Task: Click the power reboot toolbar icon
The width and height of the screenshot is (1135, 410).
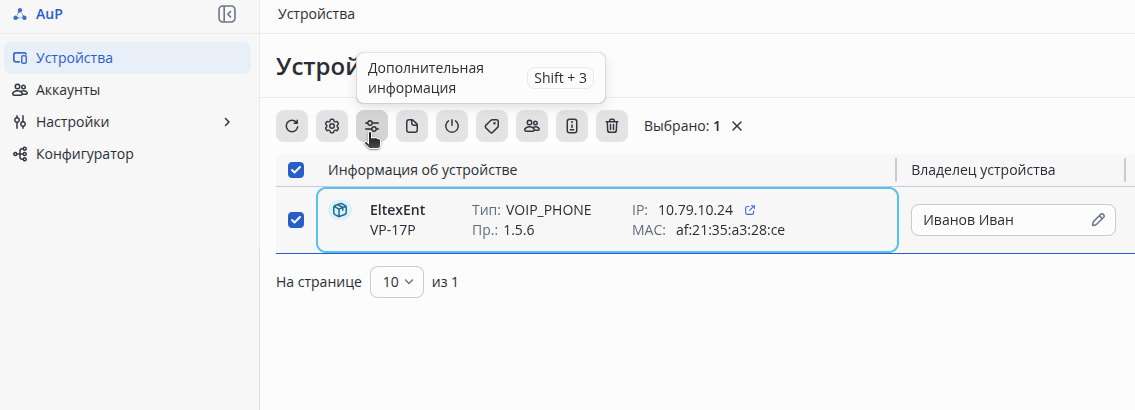Action: click(x=452, y=126)
